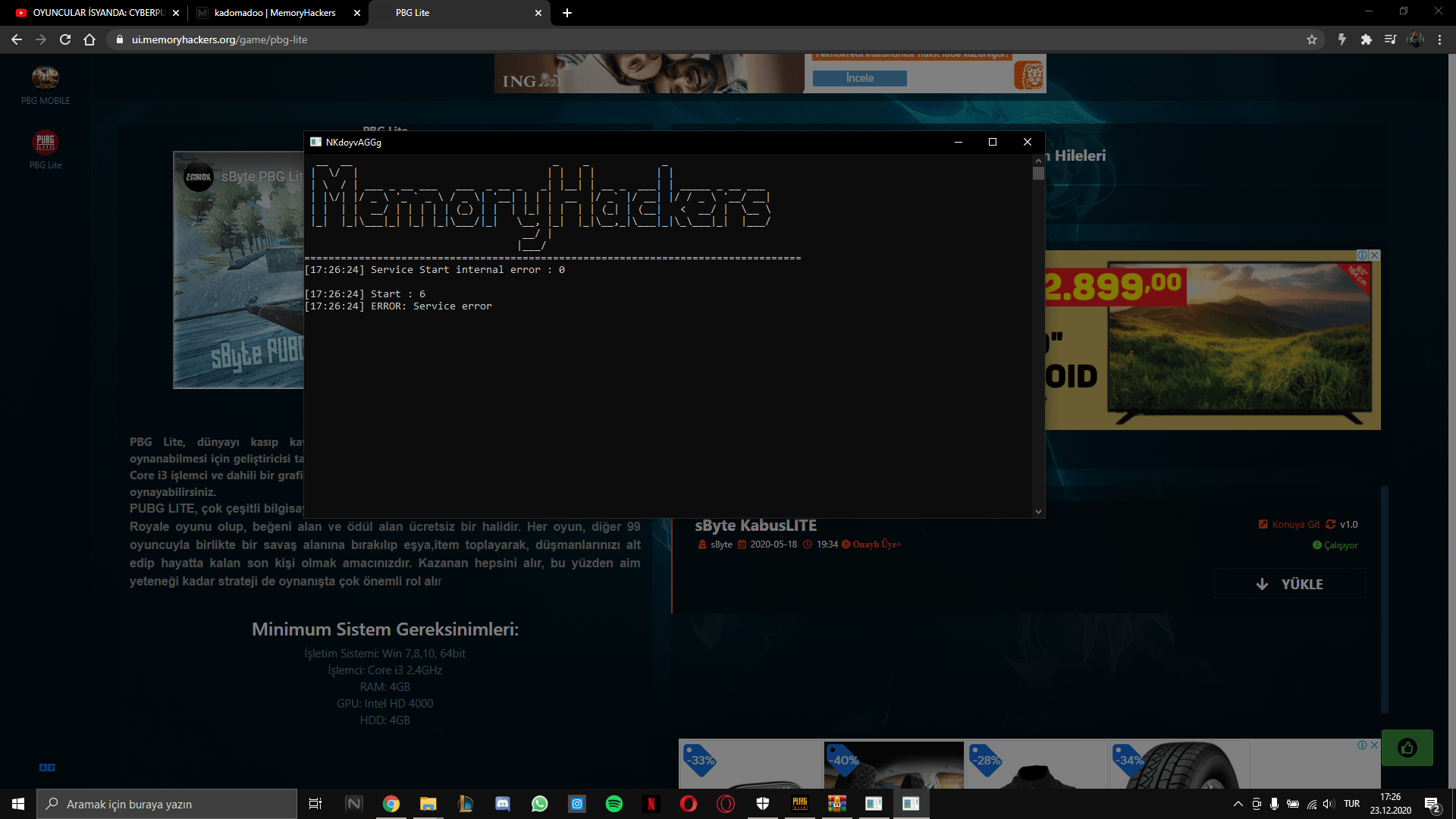Click the Çalışıyor status label
This screenshot has width=1456, height=819.
click(1335, 545)
